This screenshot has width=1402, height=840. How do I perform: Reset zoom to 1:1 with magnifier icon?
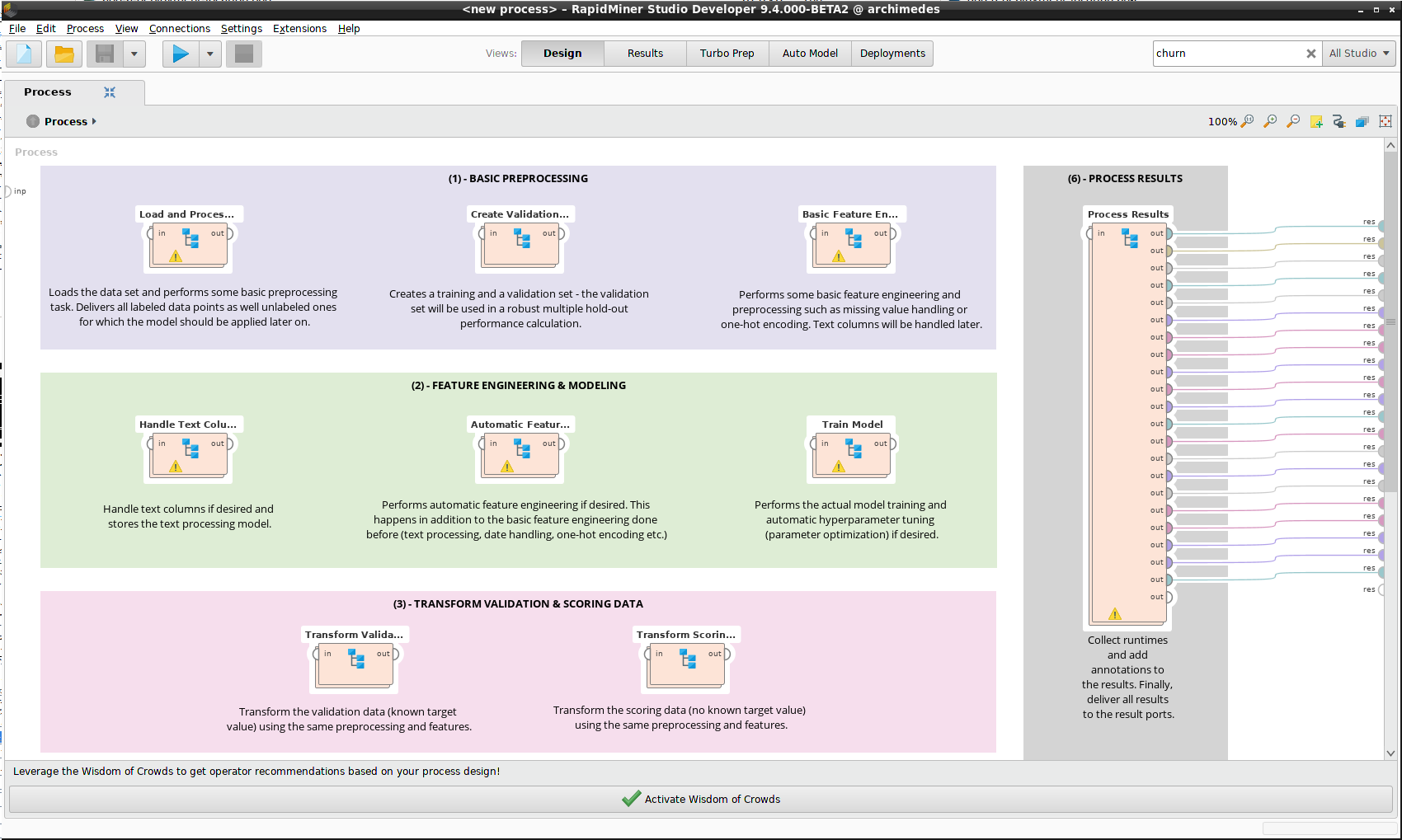pos(1248,121)
